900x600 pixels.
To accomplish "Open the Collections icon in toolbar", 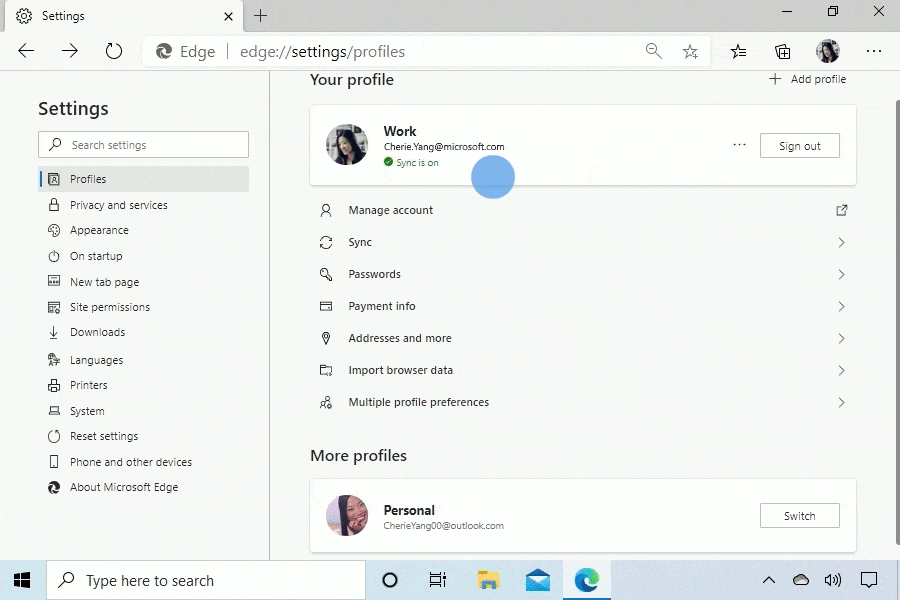I will 782,51.
